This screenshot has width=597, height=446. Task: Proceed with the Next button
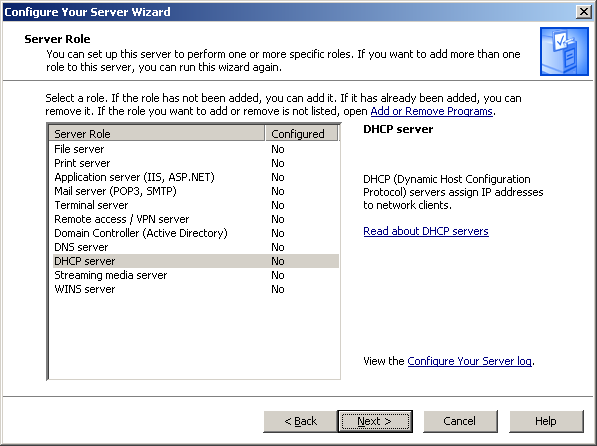375,421
